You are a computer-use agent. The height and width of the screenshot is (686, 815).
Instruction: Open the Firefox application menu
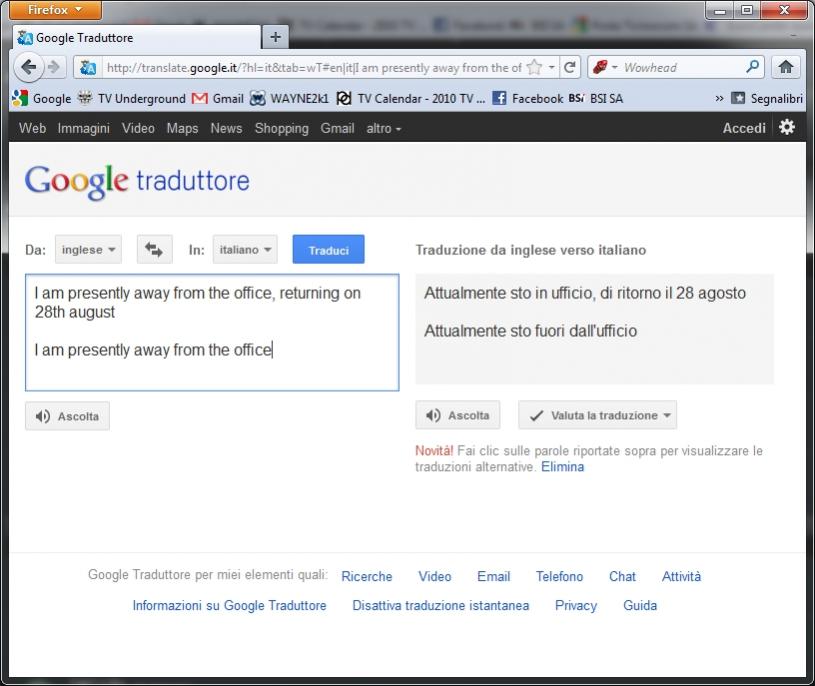point(55,10)
